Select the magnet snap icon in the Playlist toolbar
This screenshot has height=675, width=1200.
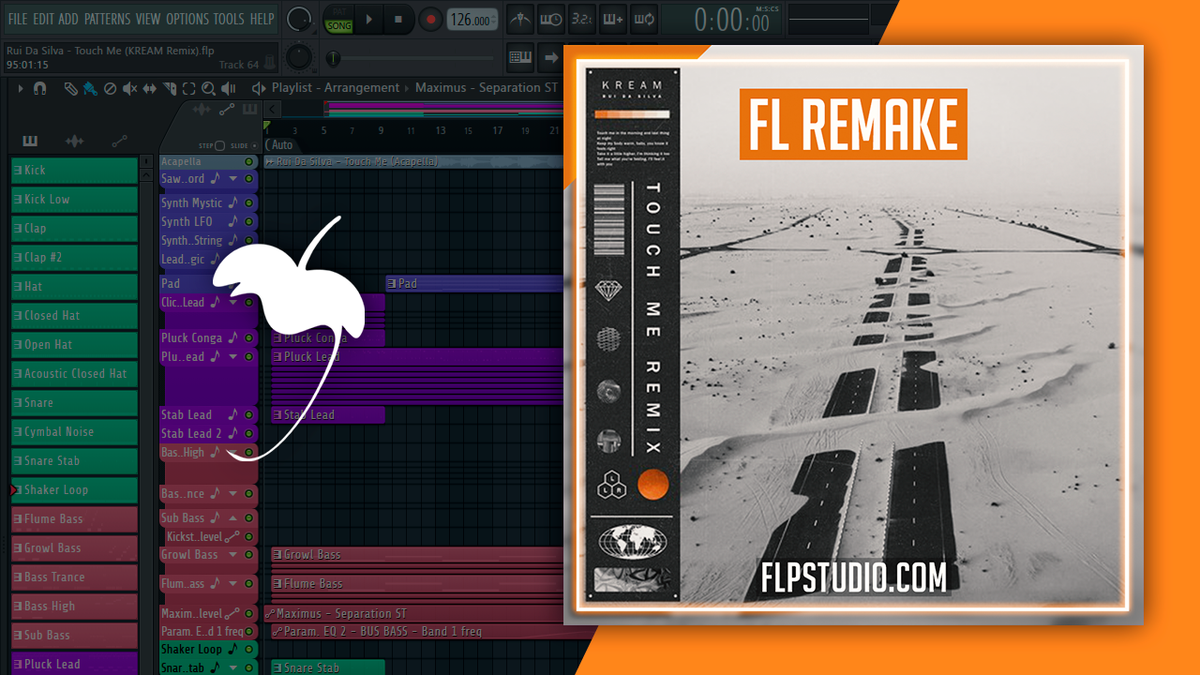38,89
